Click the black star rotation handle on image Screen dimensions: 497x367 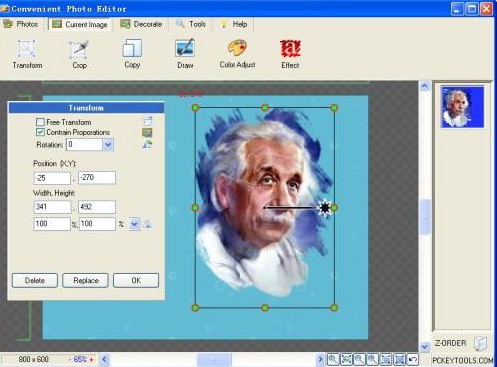324,208
